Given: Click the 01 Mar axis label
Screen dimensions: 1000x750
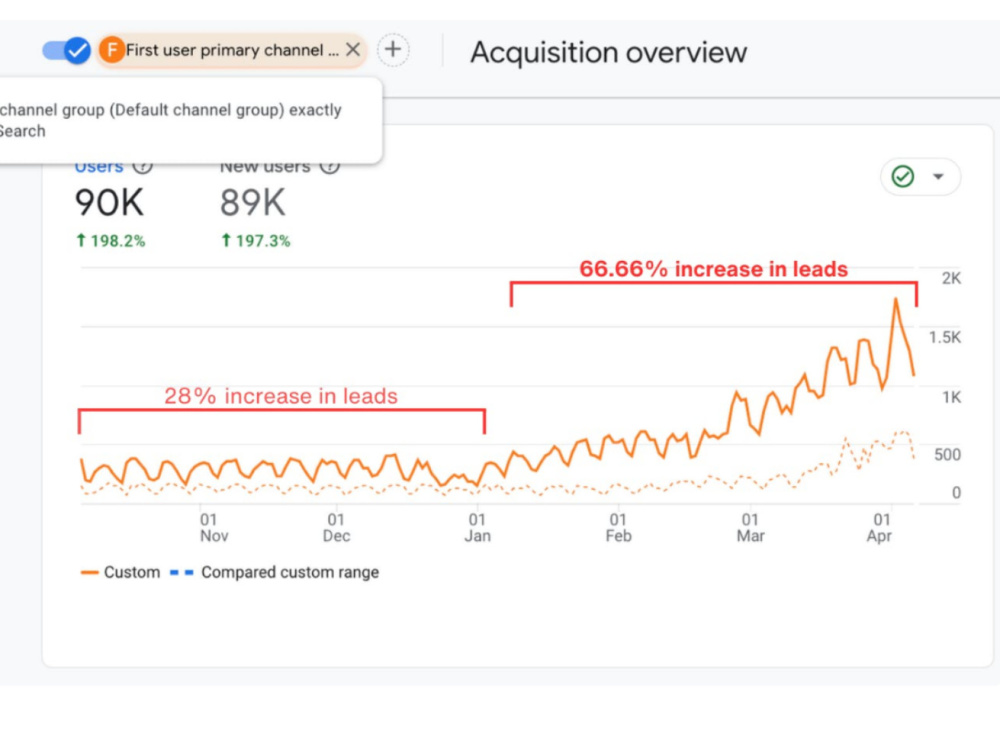Looking at the screenshot, I should click(x=750, y=528).
